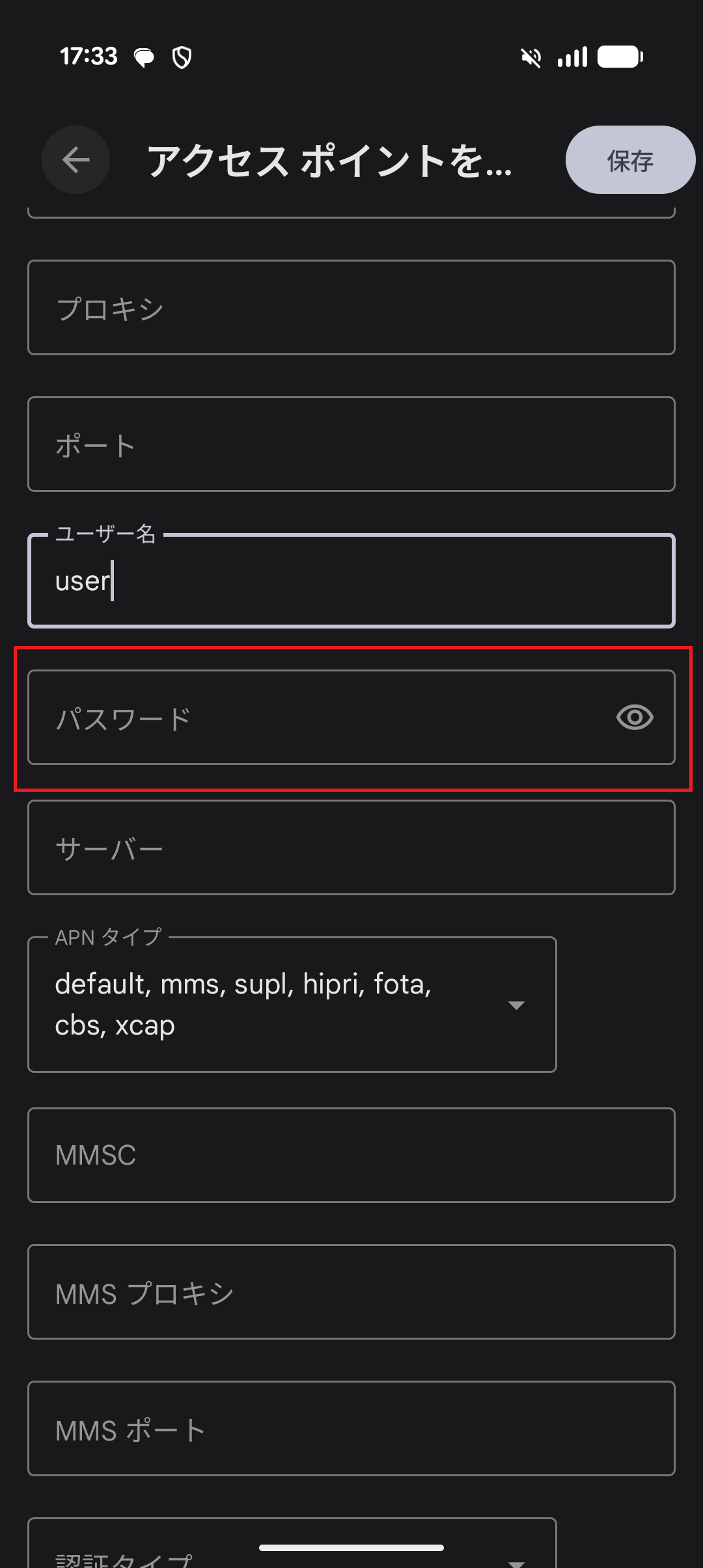
Task: Toggle password visibility in the パスワード field
Action: click(x=635, y=718)
